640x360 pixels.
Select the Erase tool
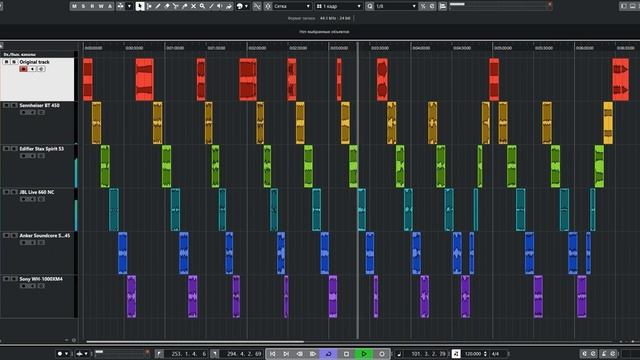[x=167, y=6]
